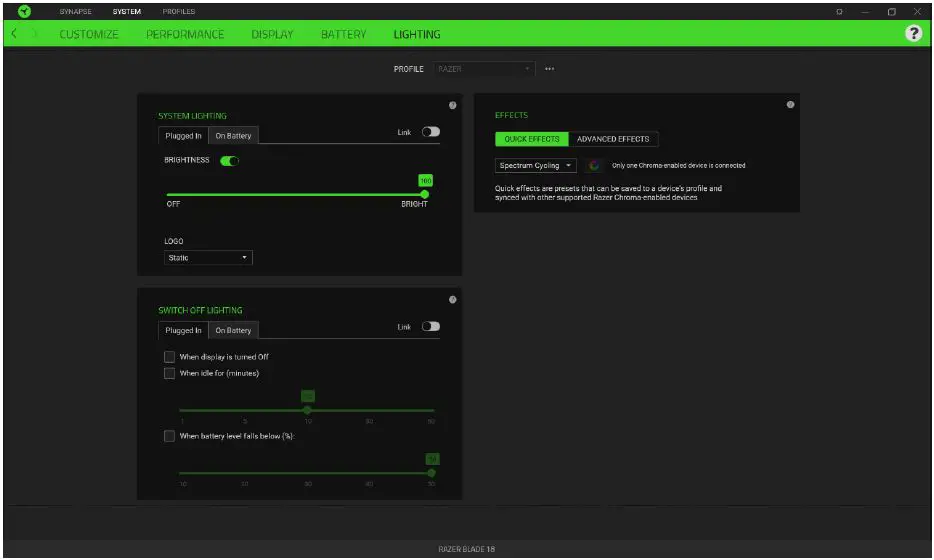Open profile options three-dot menu
934x560 pixels.
coord(549,69)
